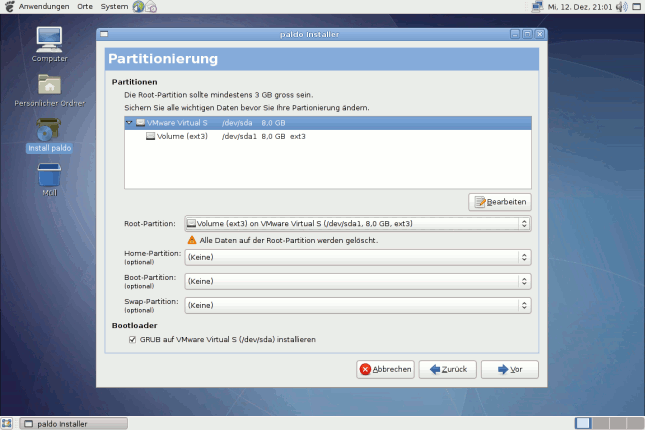This screenshot has height=430, width=645.
Task: Click the Abbrechen button
Action: [x=385, y=370]
